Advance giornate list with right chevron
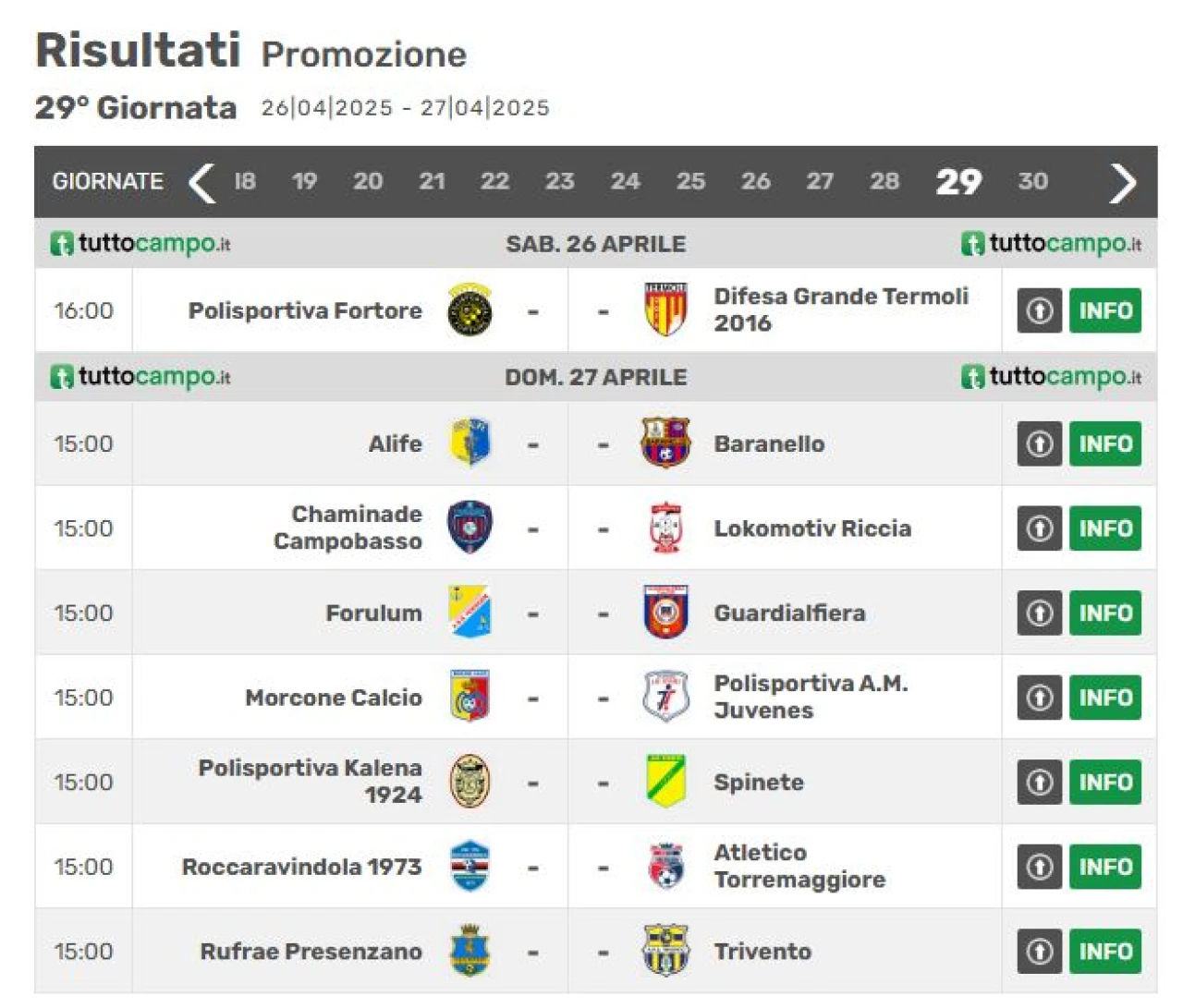This screenshot has height=1008, width=1183. tap(1122, 182)
